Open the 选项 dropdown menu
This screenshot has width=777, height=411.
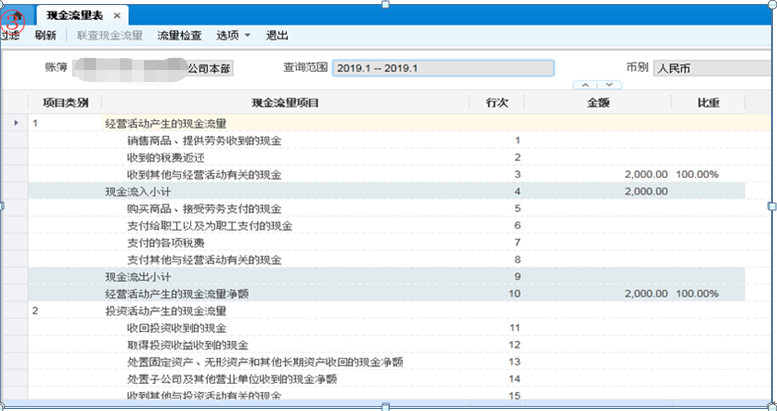point(233,36)
